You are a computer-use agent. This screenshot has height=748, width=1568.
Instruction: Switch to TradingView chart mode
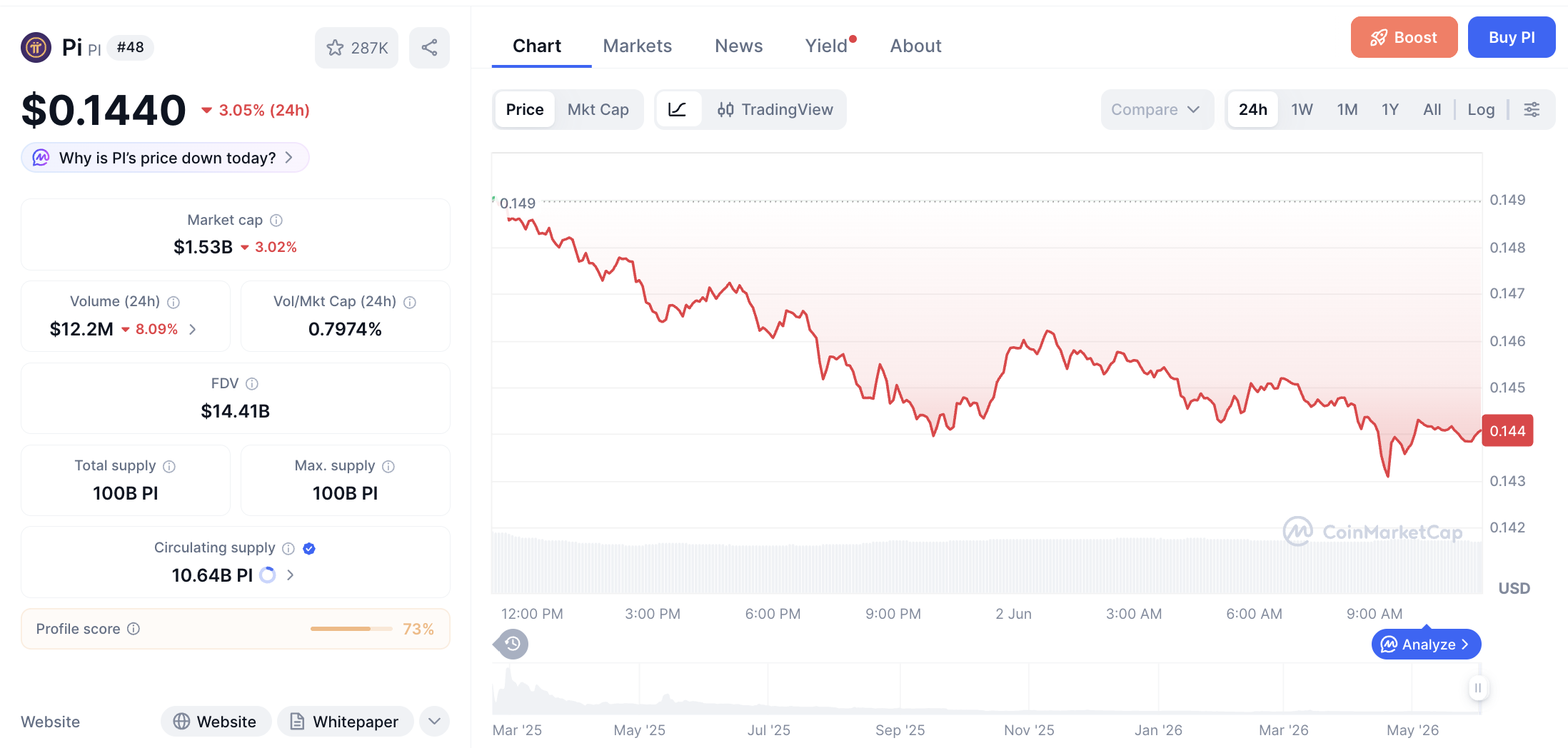(x=775, y=109)
